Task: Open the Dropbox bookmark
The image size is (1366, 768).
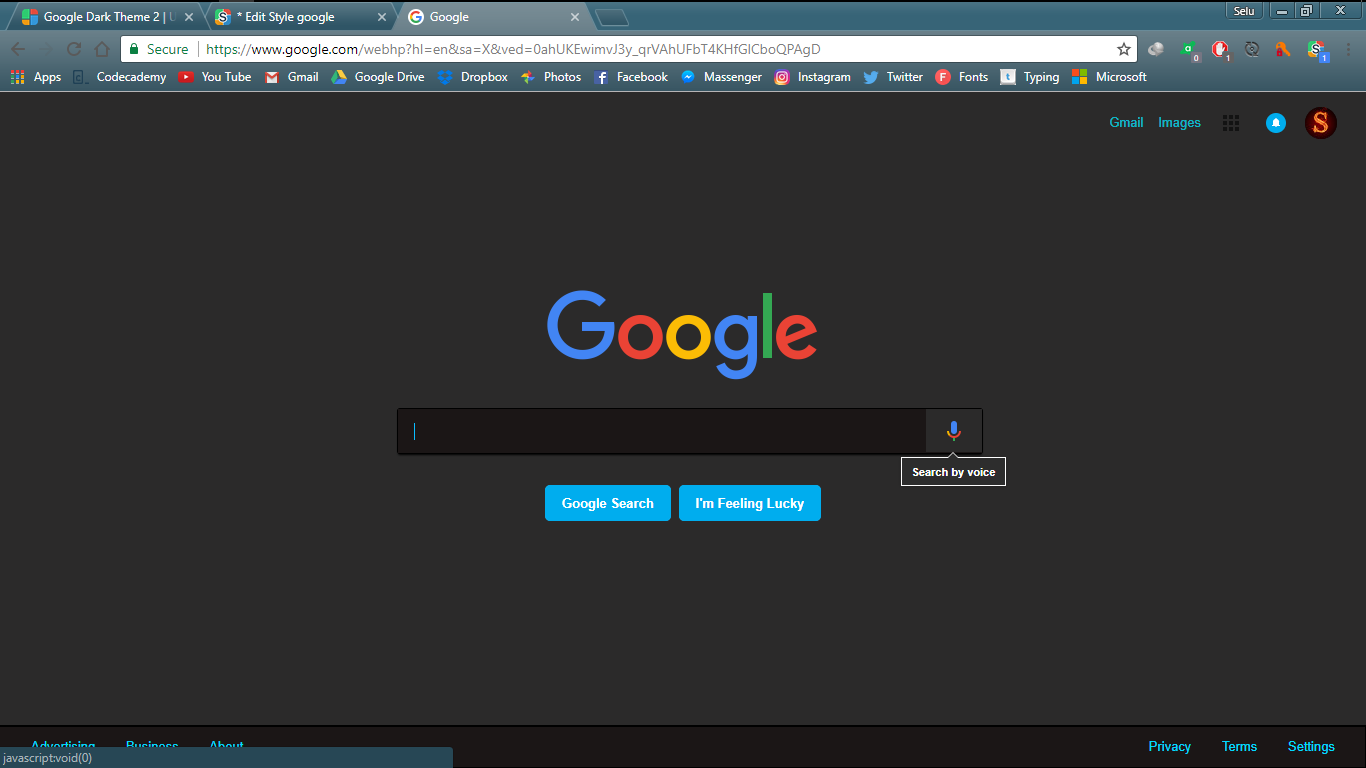Action: coord(472,77)
